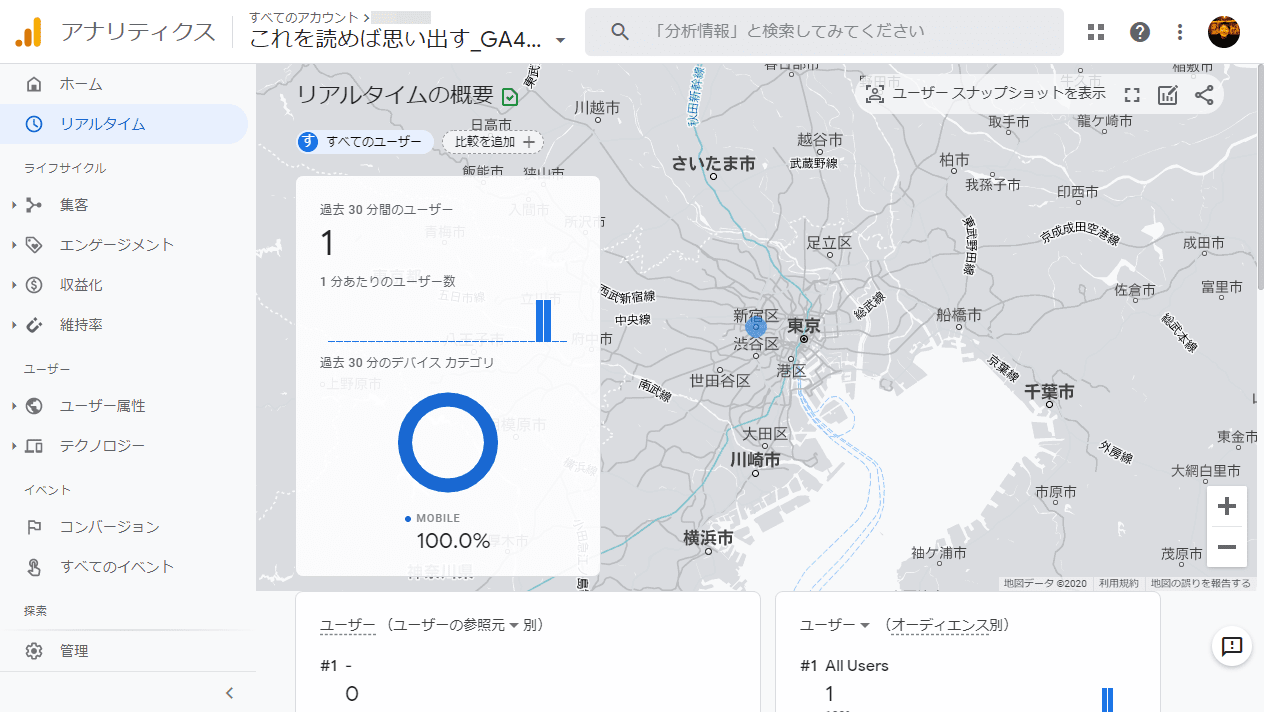This screenshot has height=712, width=1264.
Task: Open the more options vertical dots menu
Action: pos(1180,32)
